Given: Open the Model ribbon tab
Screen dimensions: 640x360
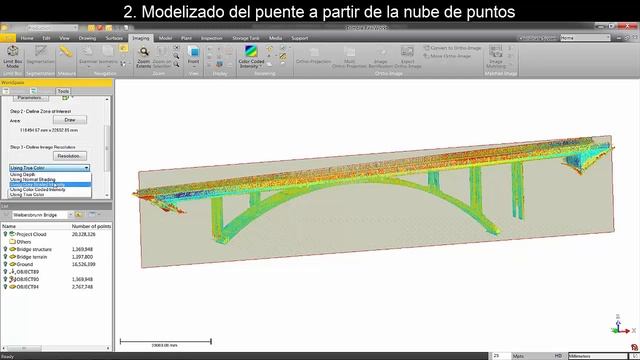Looking at the screenshot, I should click(165, 38).
